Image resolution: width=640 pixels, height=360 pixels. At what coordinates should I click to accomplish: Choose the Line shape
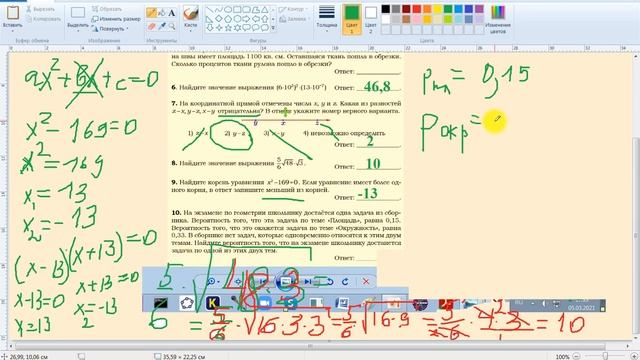210,9
